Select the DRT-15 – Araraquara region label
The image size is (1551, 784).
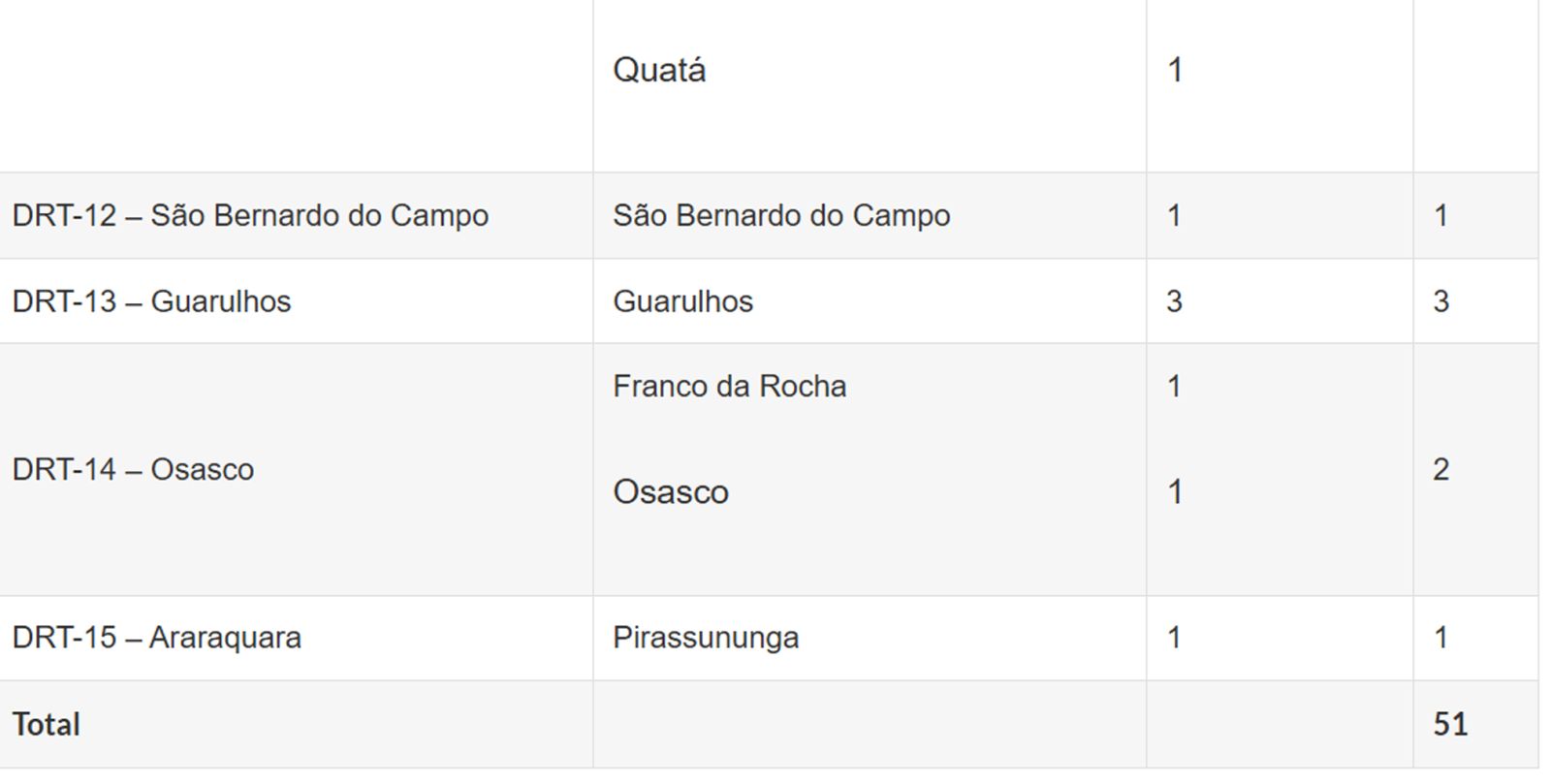pyautogui.click(x=156, y=638)
